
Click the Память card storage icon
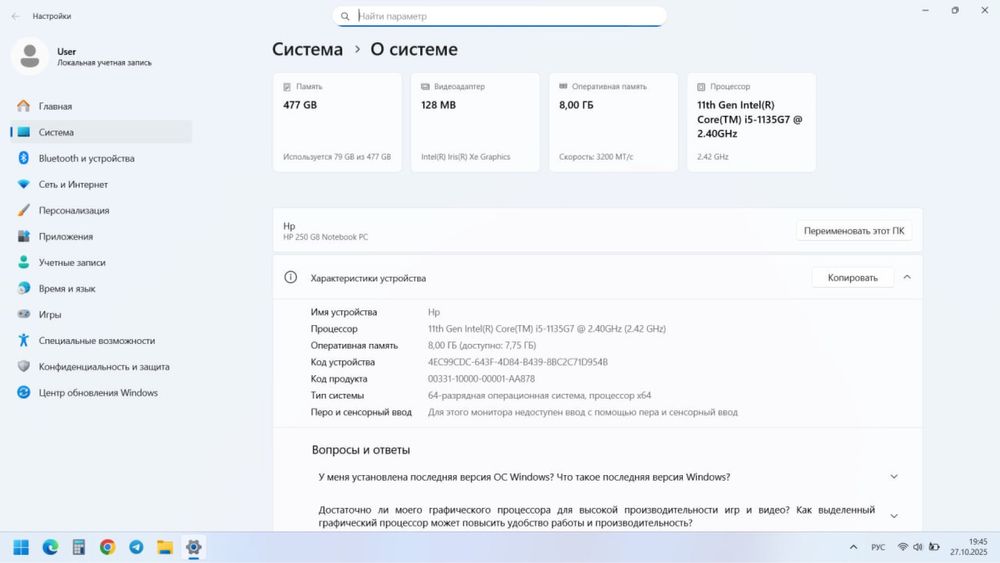(287, 87)
